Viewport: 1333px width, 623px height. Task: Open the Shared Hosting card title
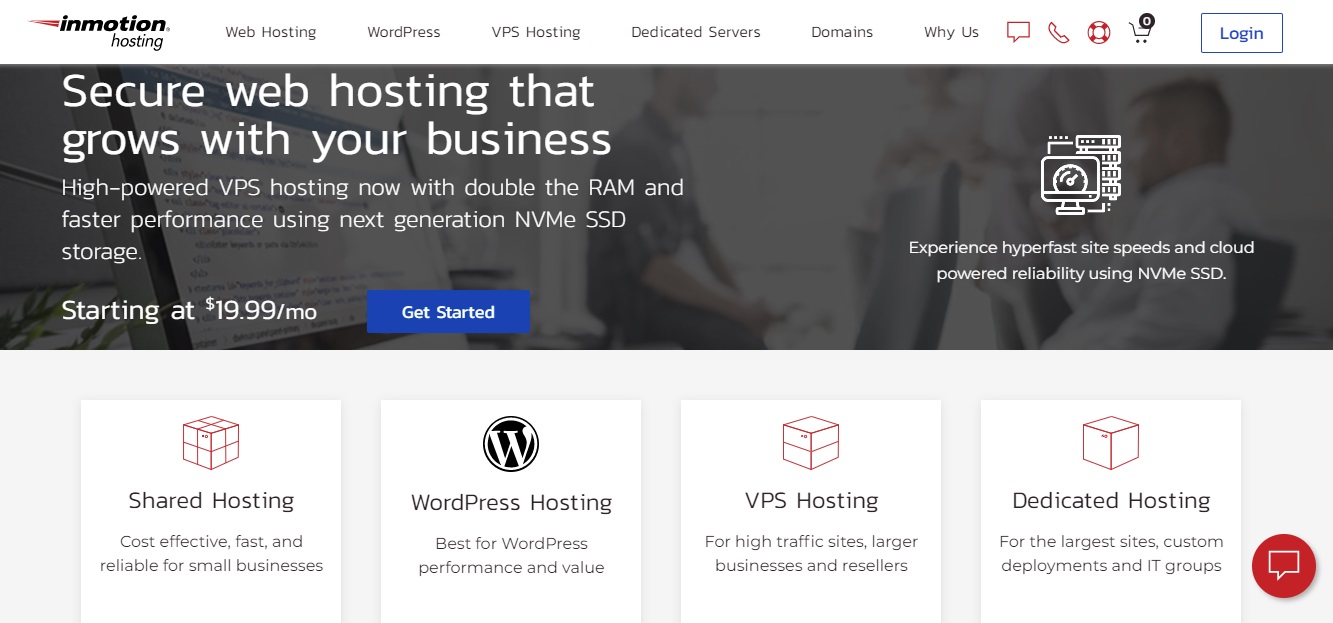point(211,500)
